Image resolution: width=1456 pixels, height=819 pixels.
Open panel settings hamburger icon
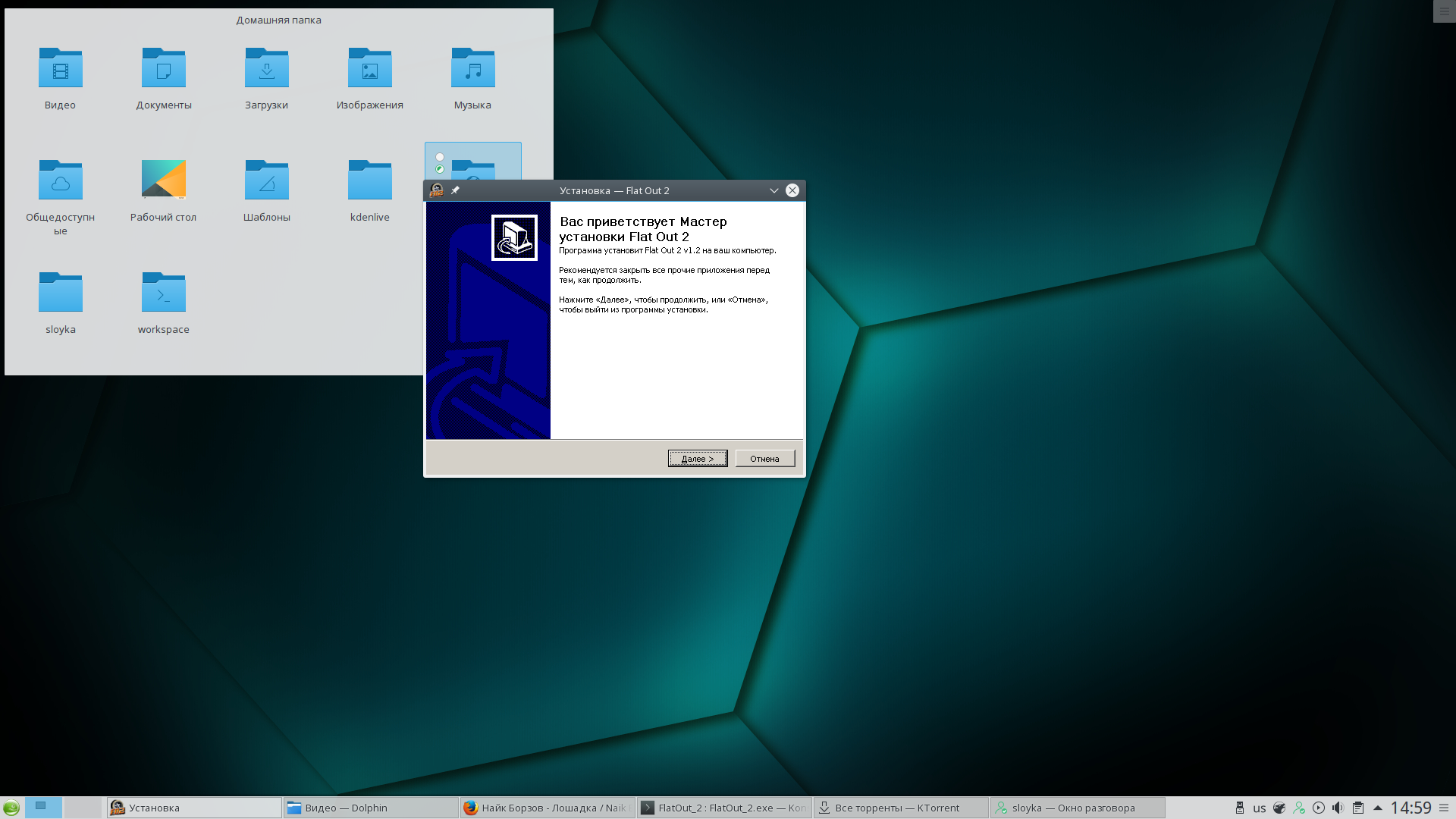click(1444, 808)
